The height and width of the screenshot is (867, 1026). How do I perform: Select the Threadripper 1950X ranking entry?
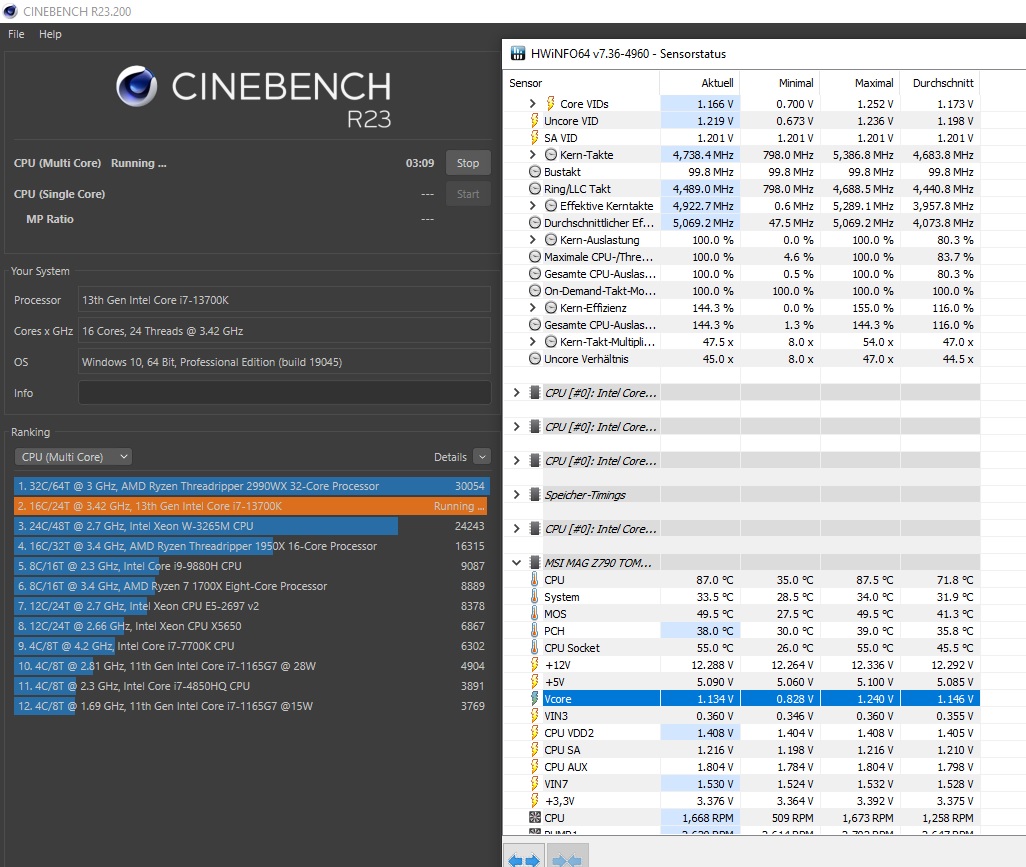point(251,546)
